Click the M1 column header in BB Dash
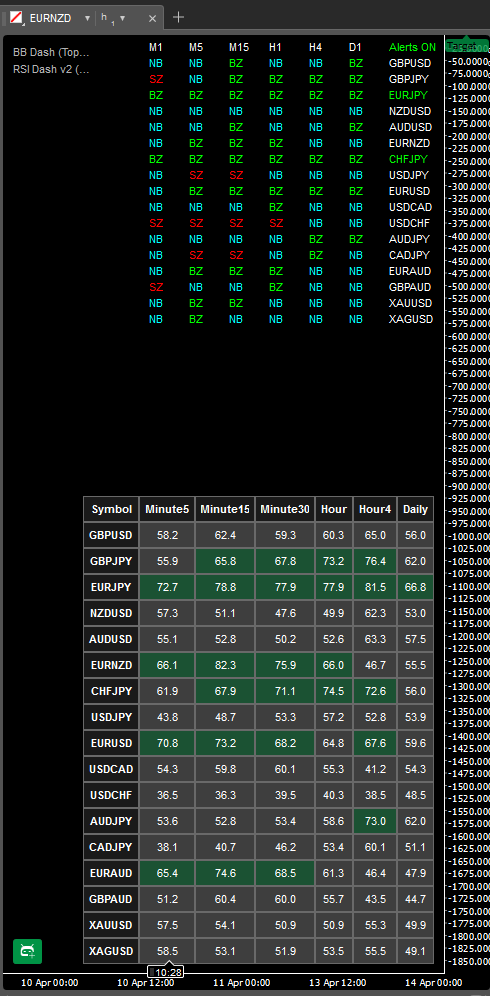 click(x=156, y=47)
